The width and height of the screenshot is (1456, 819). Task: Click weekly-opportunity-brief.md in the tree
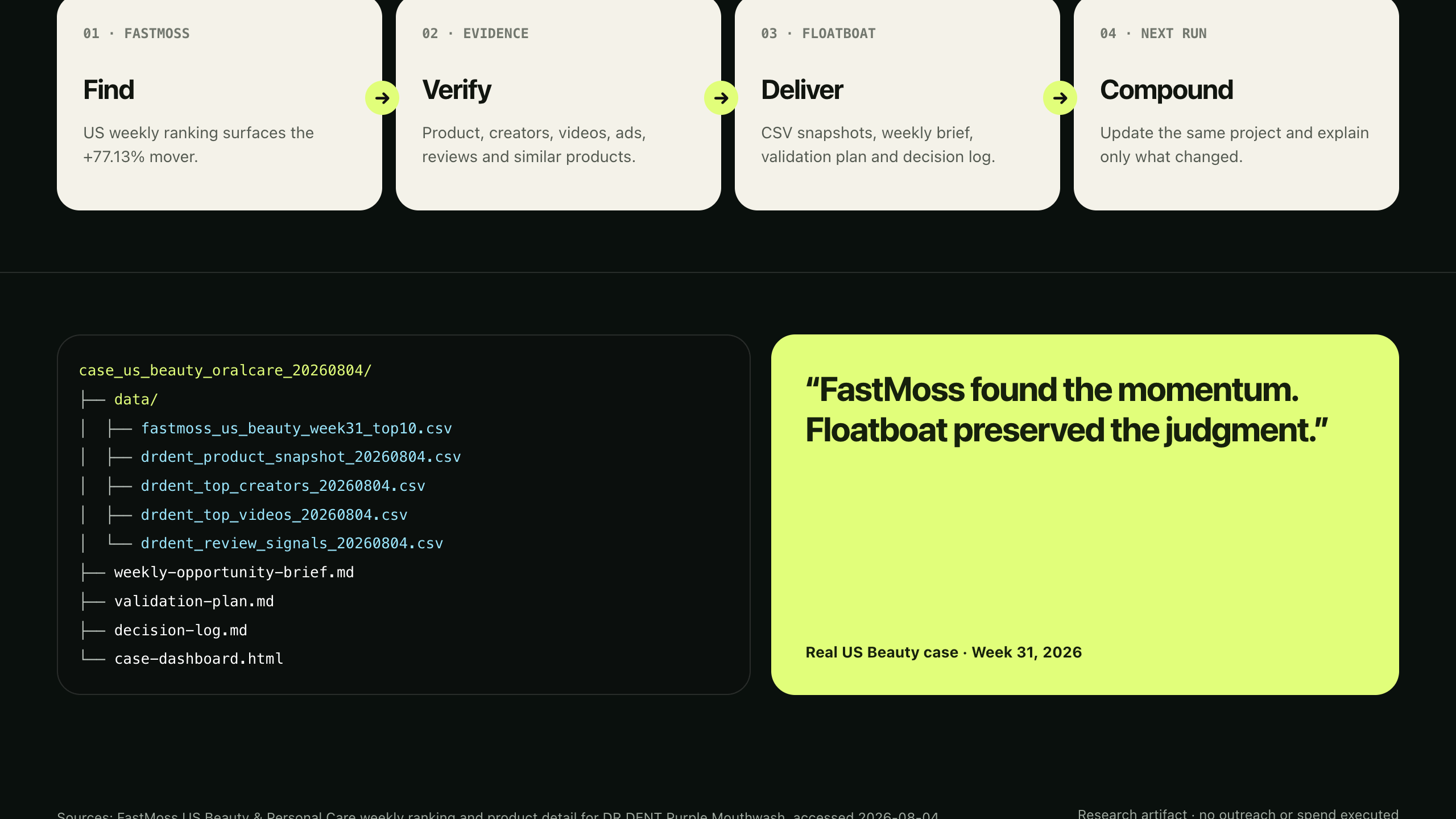[234, 572]
